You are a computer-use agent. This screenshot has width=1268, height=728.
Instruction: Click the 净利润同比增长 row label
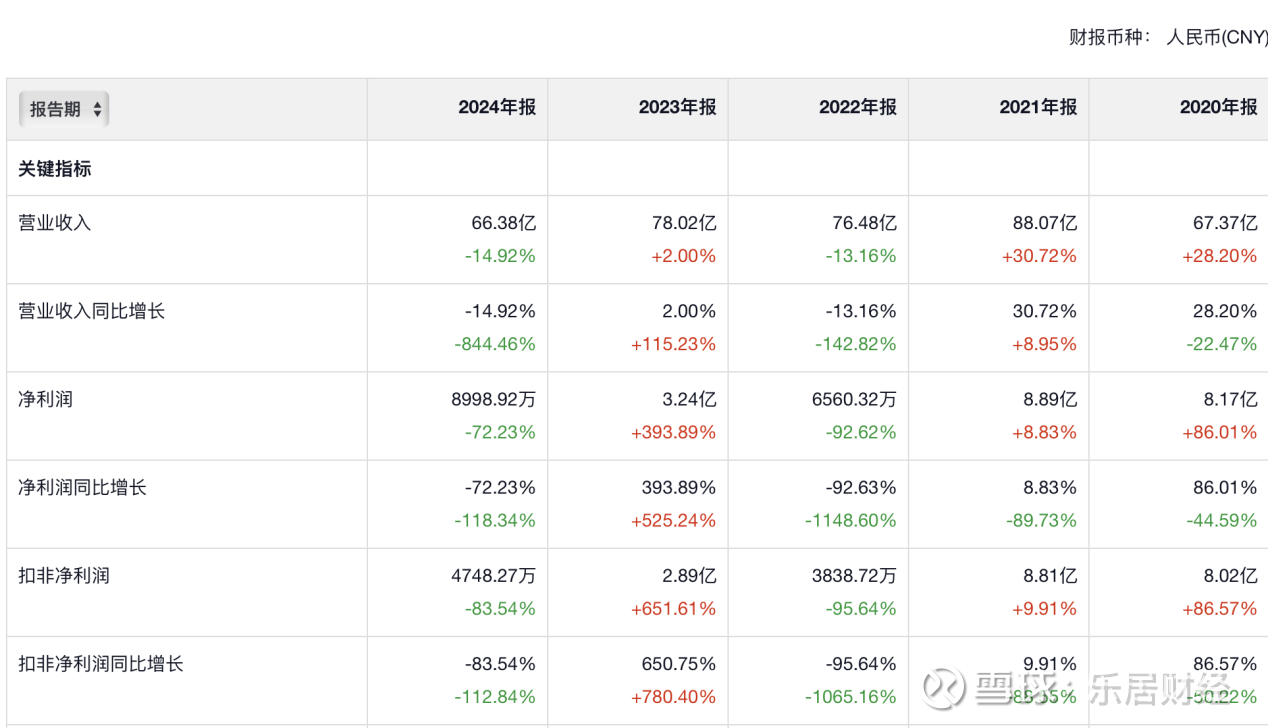point(83,487)
